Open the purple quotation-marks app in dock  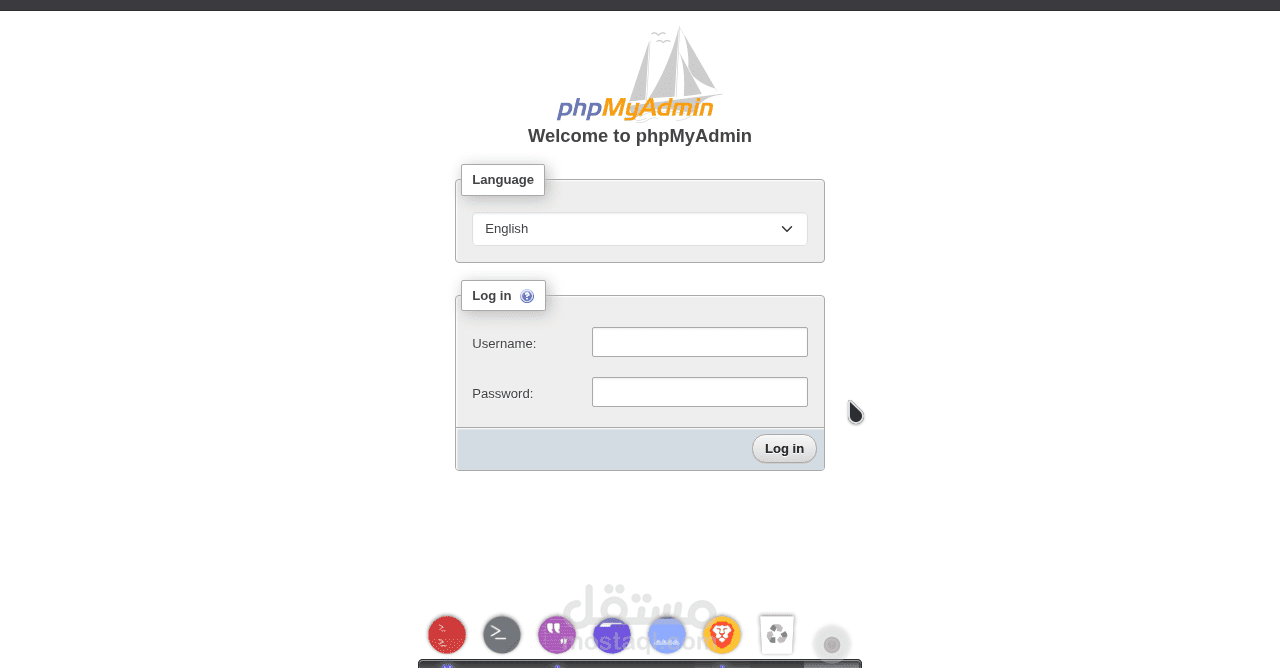(557, 634)
